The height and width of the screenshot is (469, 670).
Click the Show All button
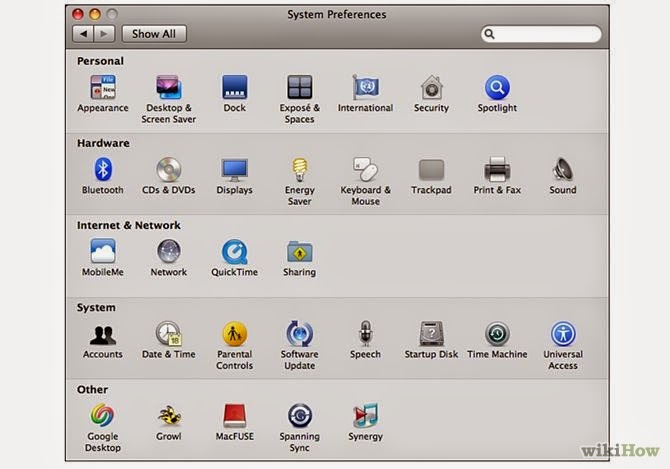pyautogui.click(x=154, y=34)
